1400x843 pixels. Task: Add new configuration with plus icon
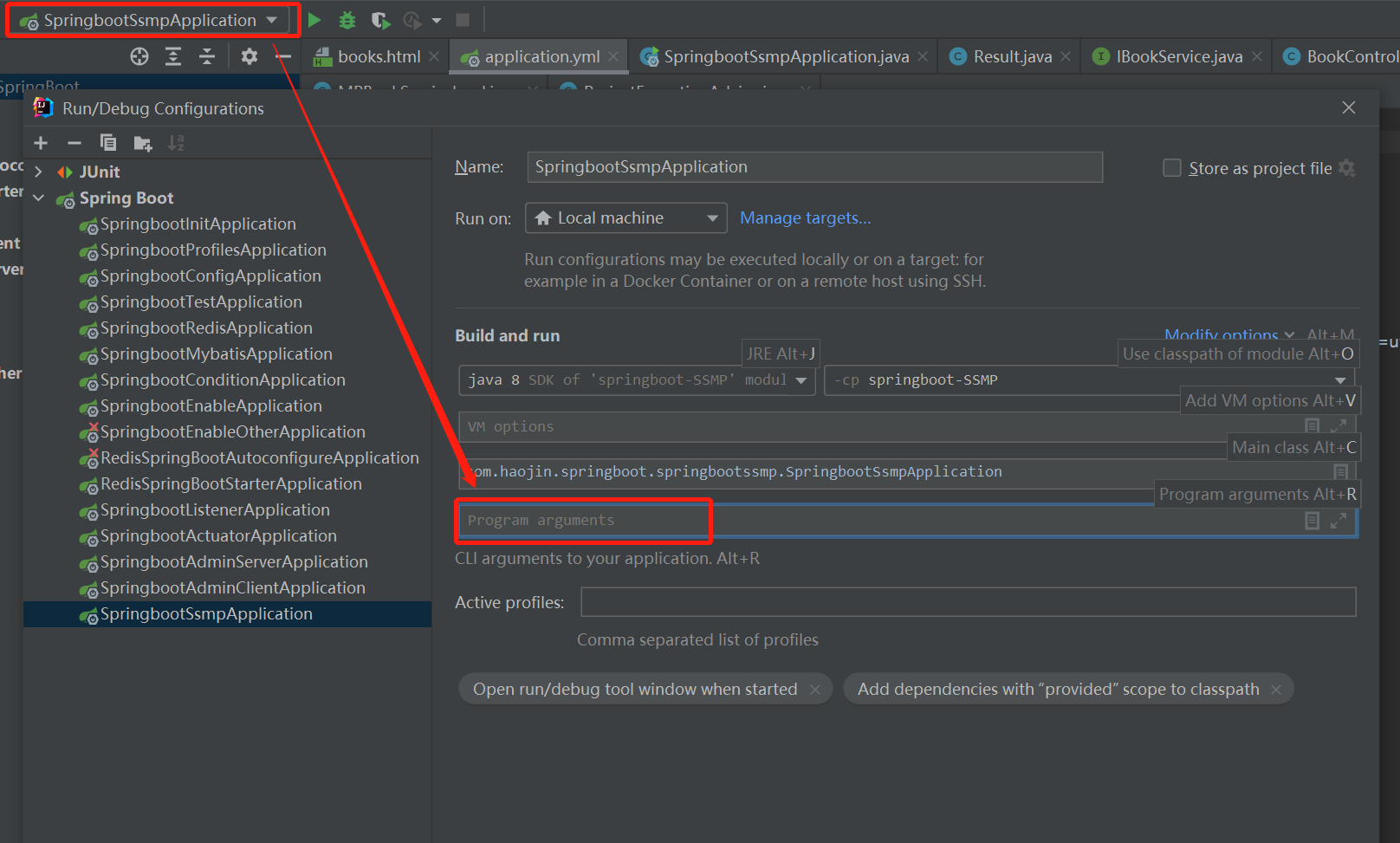41,143
